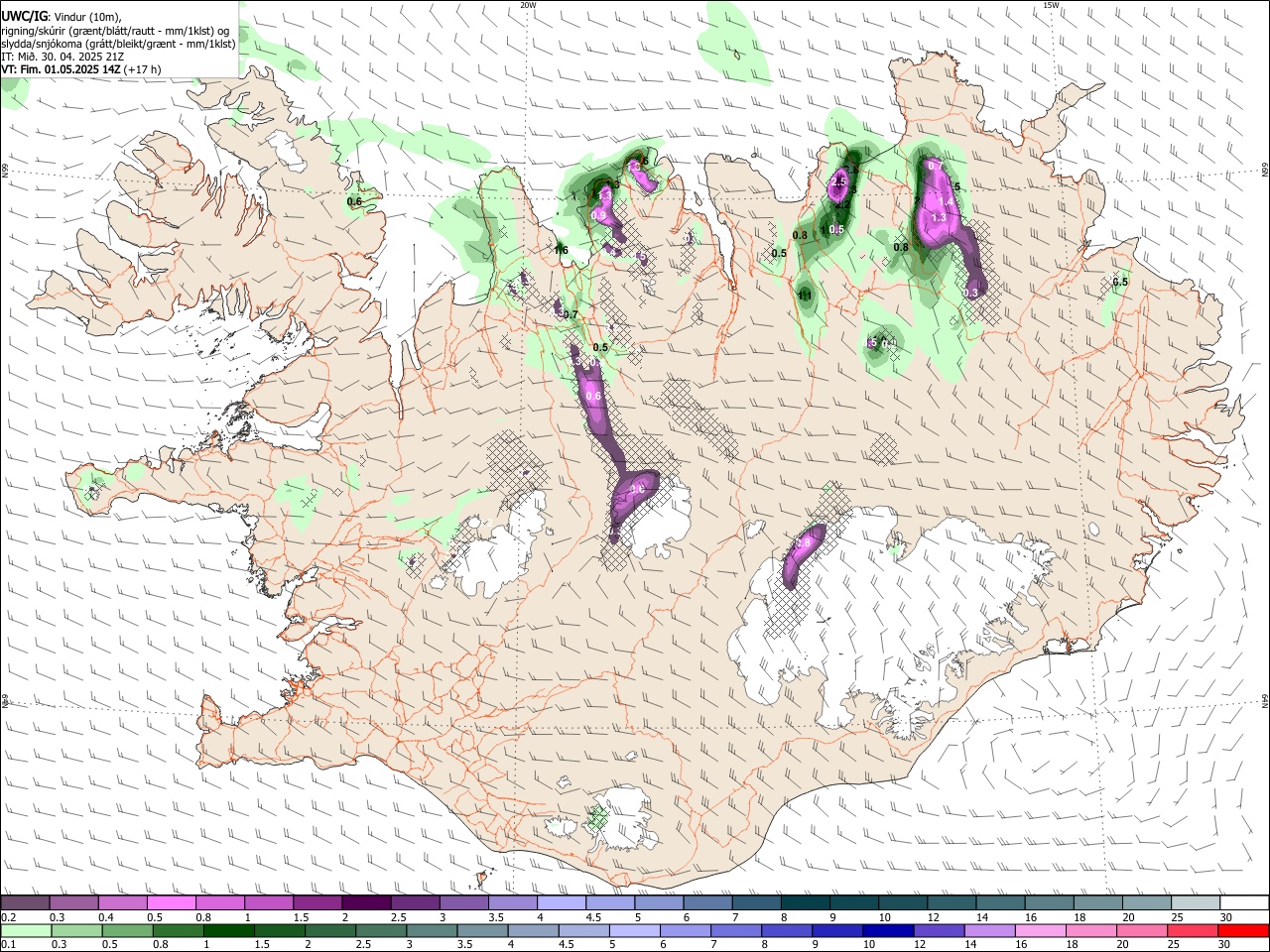Viewport: 1270px width, 952px height.
Task: Click the '20W' longitude label
Action: pos(528,5)
